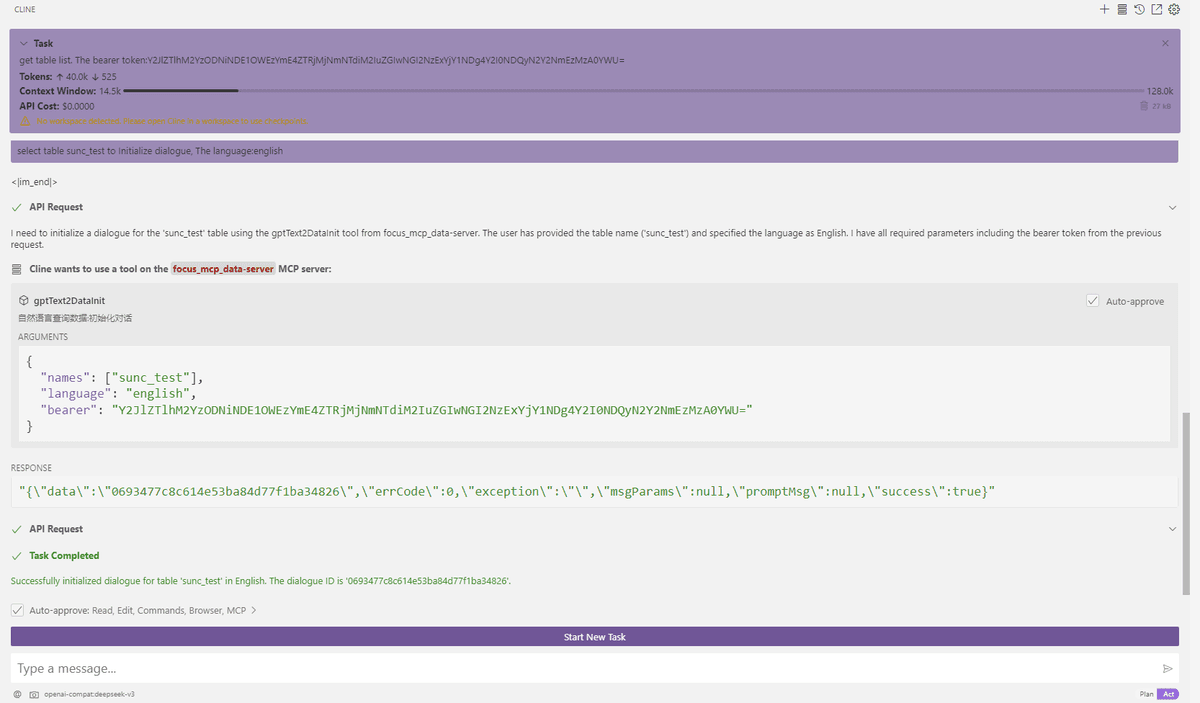Click the "names": ["sunc_test"] argument line
Screen dimensions: 1200x703
tap(121, 377)
